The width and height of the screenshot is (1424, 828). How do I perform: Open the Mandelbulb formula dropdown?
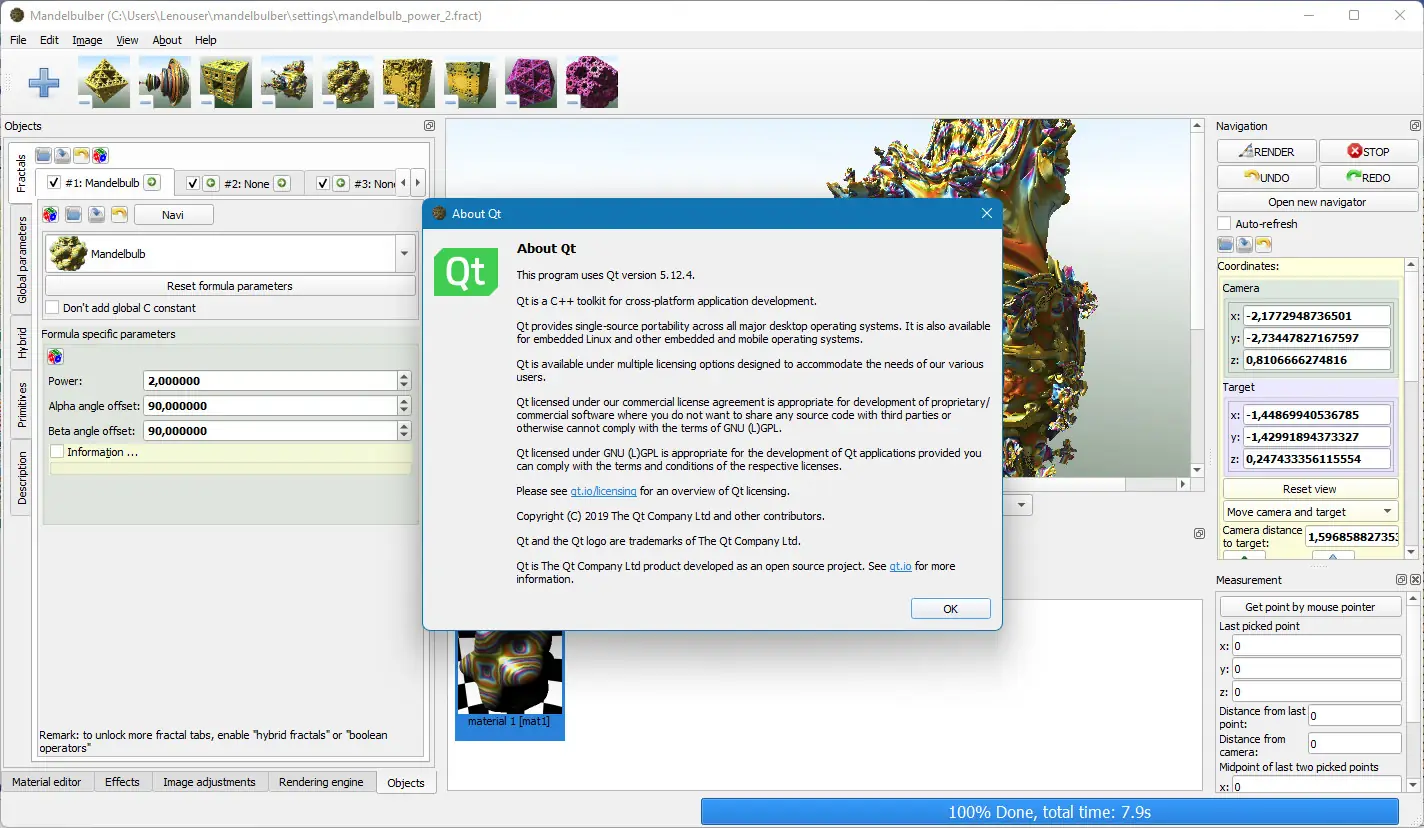(405, 254)
